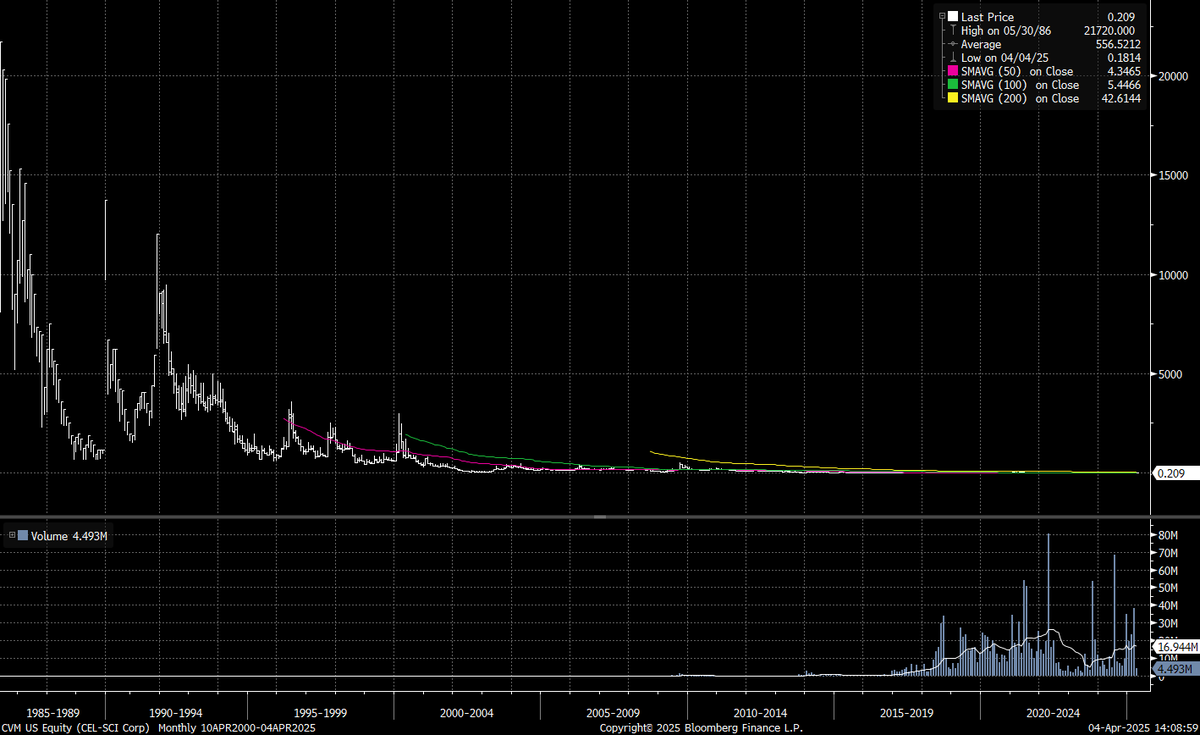Click the 2000-2004 time axis label

(x=467, y=713)
